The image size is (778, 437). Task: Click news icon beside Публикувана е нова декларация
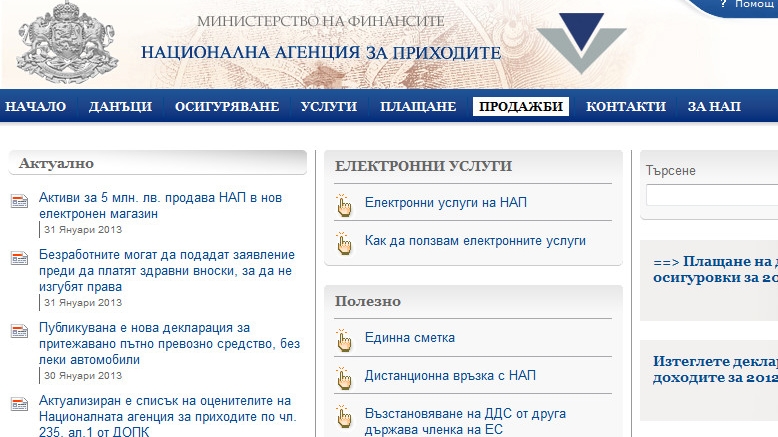pyautogui.click(x=19, y=331)
